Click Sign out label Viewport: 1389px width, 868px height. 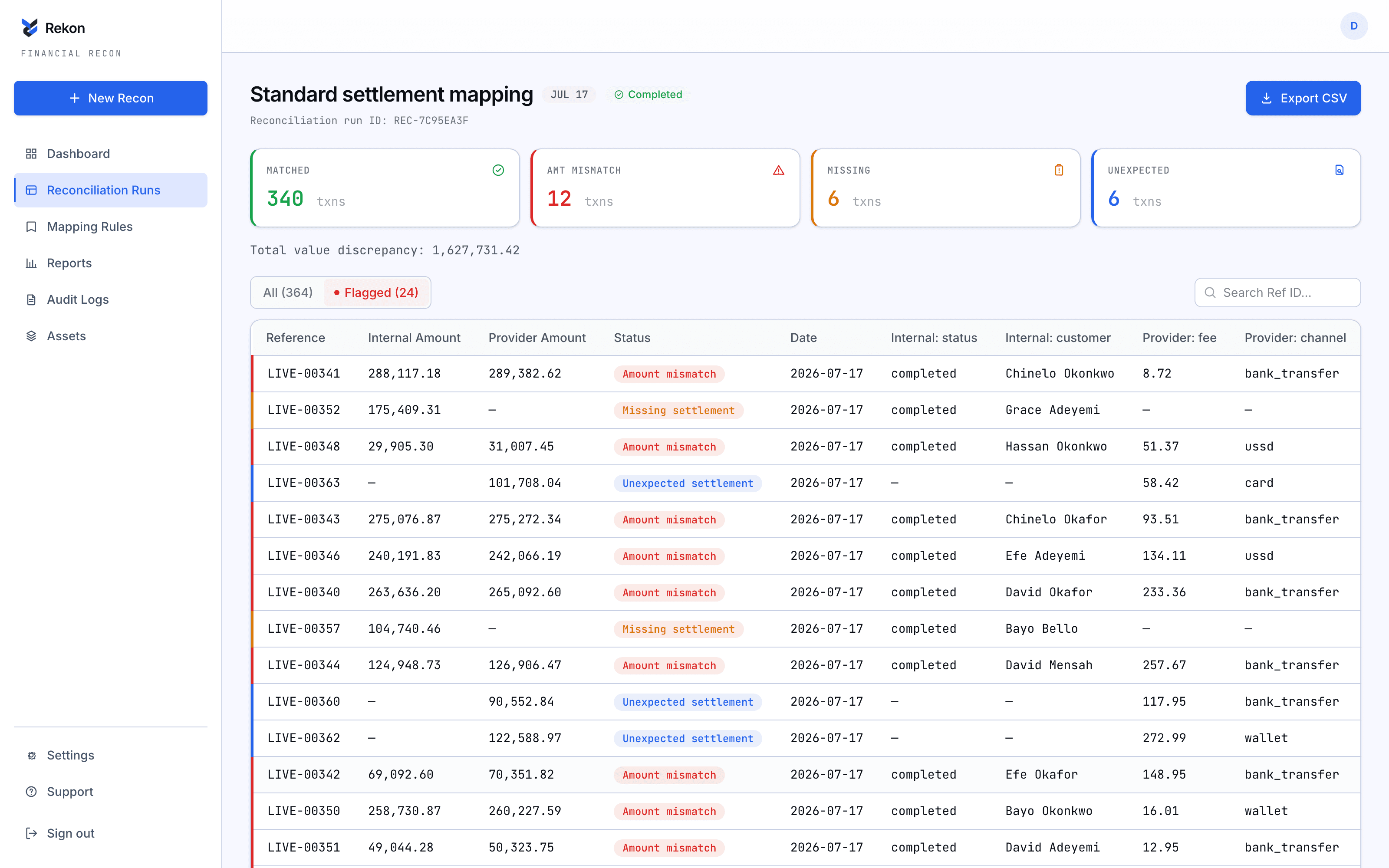(x=71, y=834)
